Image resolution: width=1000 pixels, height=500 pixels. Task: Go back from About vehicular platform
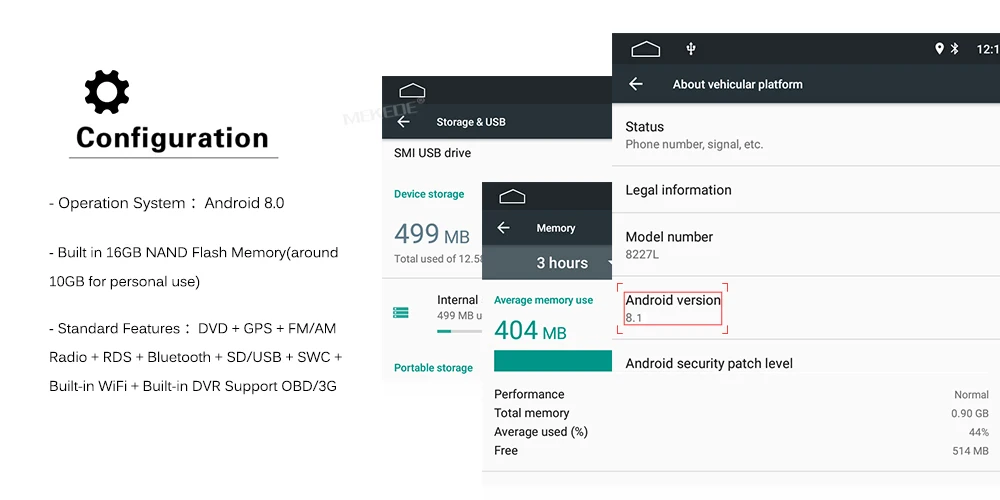[x=635, y=84]
